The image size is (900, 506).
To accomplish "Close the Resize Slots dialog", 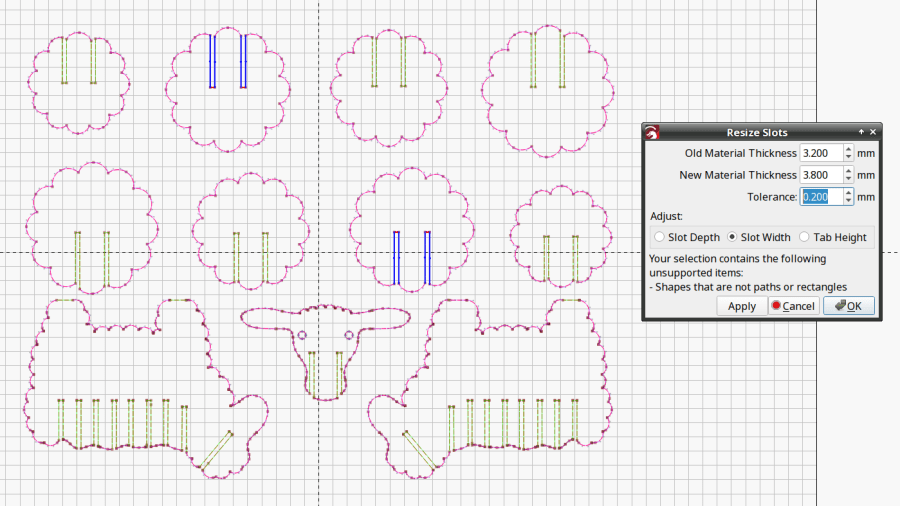I will pos(873,132).
